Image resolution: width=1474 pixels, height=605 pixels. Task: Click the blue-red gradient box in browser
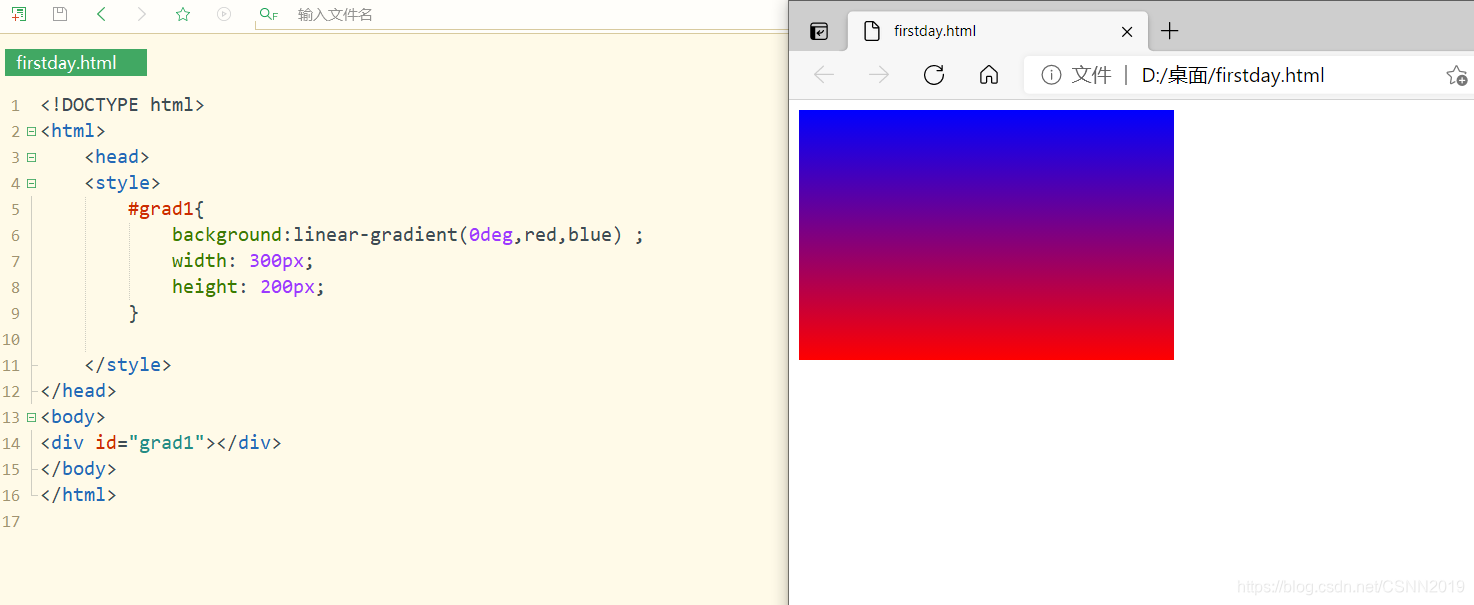(986, 235)
